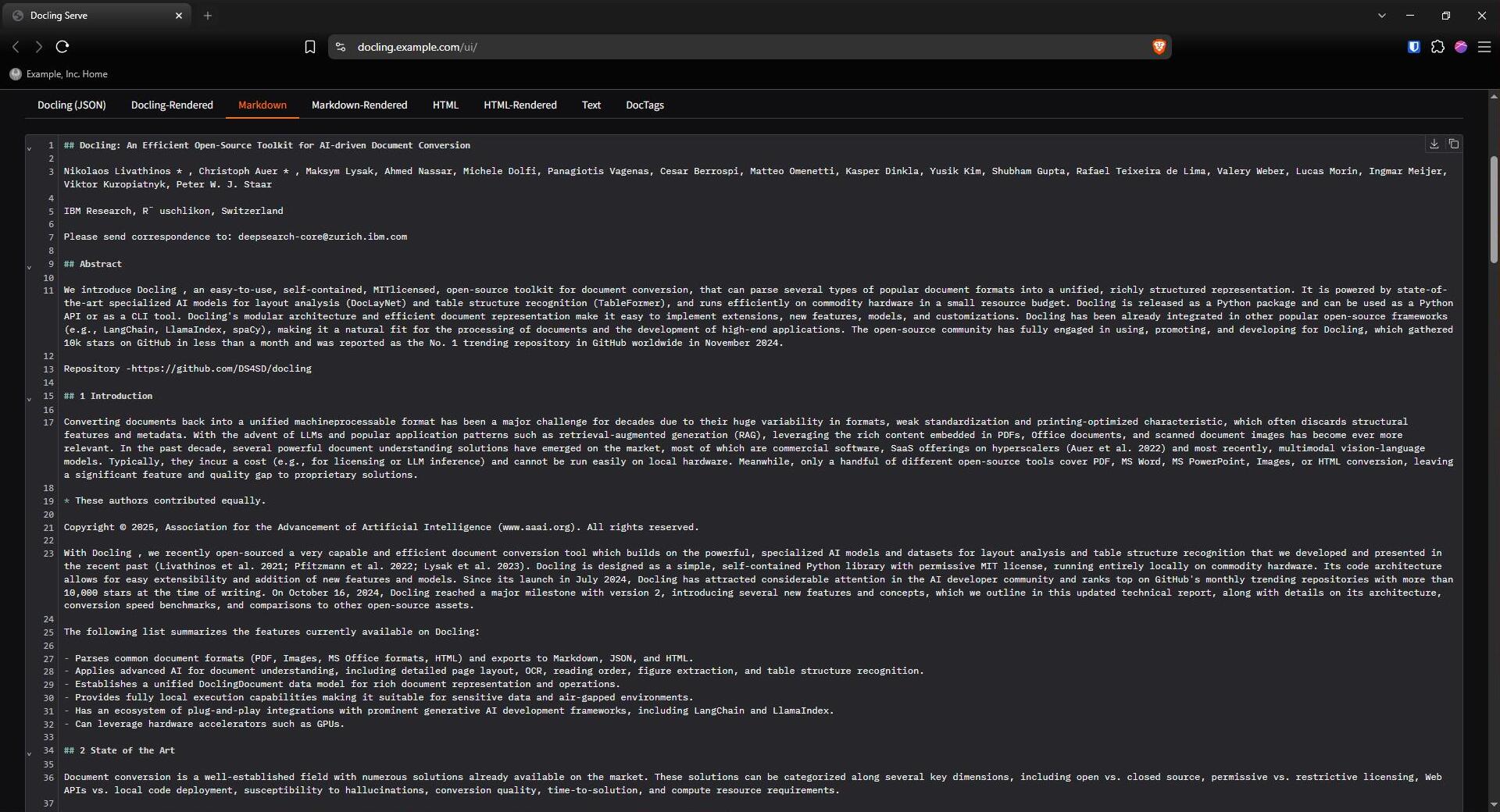The image size is (1500, 812).
Task: Open the Markdown-Rendered tab
Action: pos(359,105)
